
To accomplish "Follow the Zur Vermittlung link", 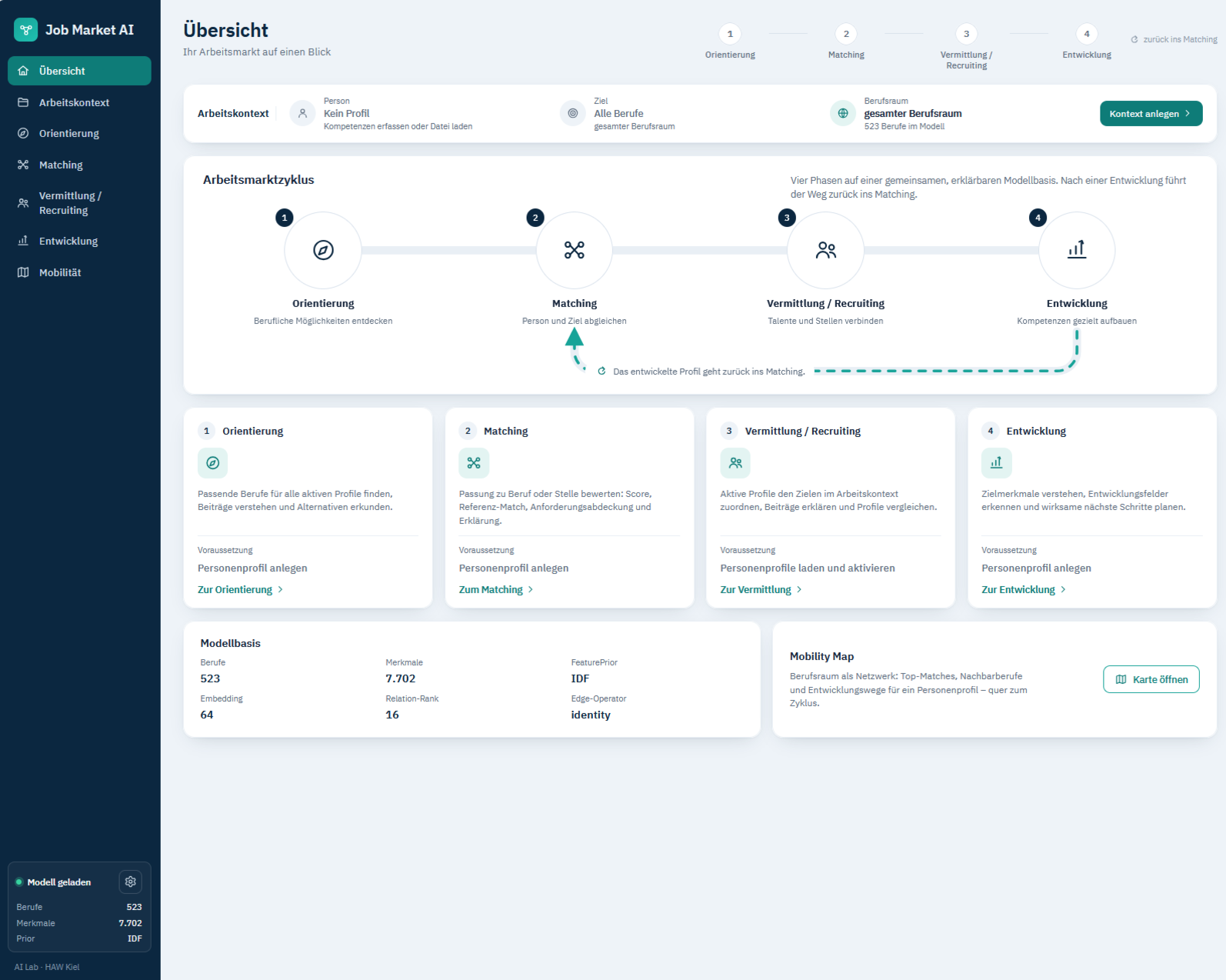I will (x=761, y=589).
